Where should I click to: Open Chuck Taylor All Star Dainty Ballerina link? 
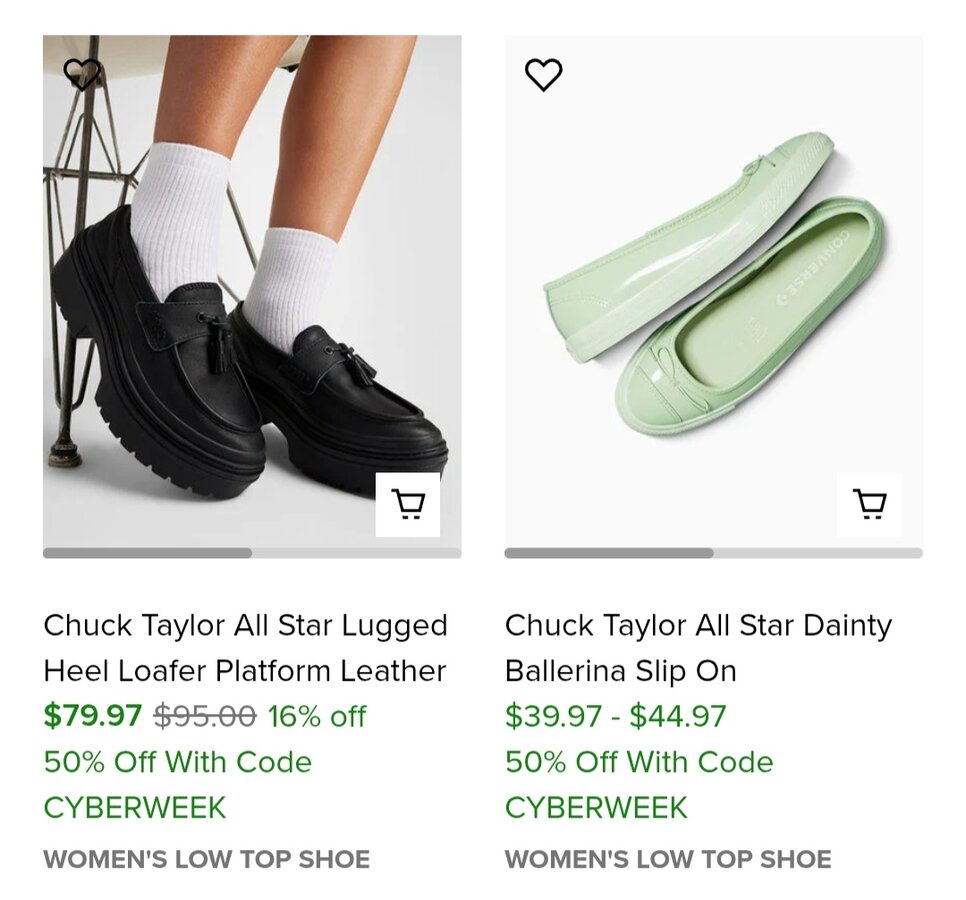(x=698, y=648)
